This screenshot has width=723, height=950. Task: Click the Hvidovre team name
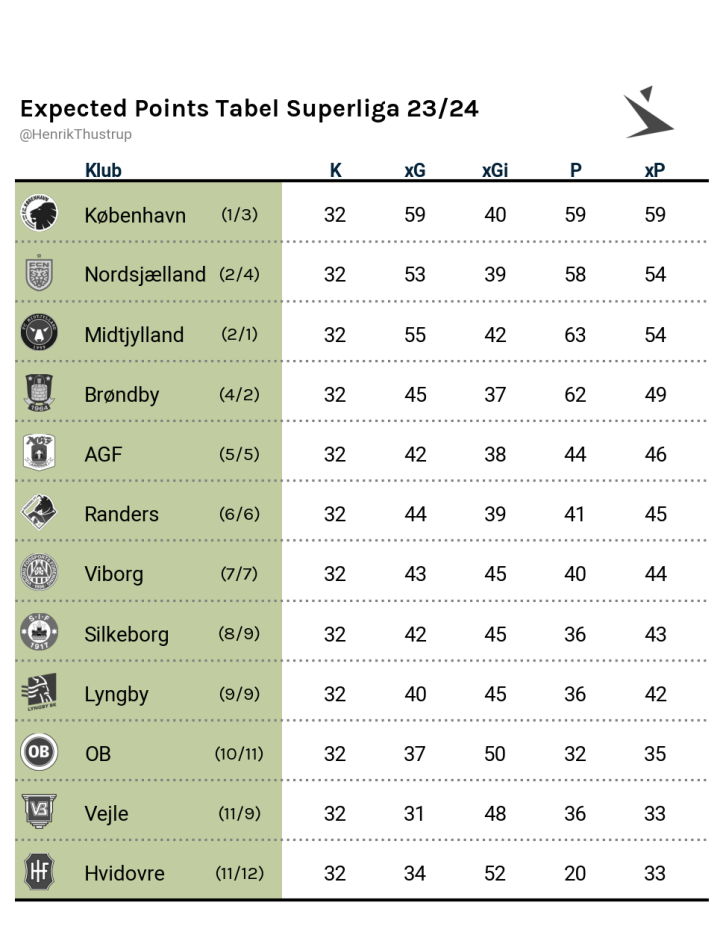pyautogui.click(x=124, y=873)
